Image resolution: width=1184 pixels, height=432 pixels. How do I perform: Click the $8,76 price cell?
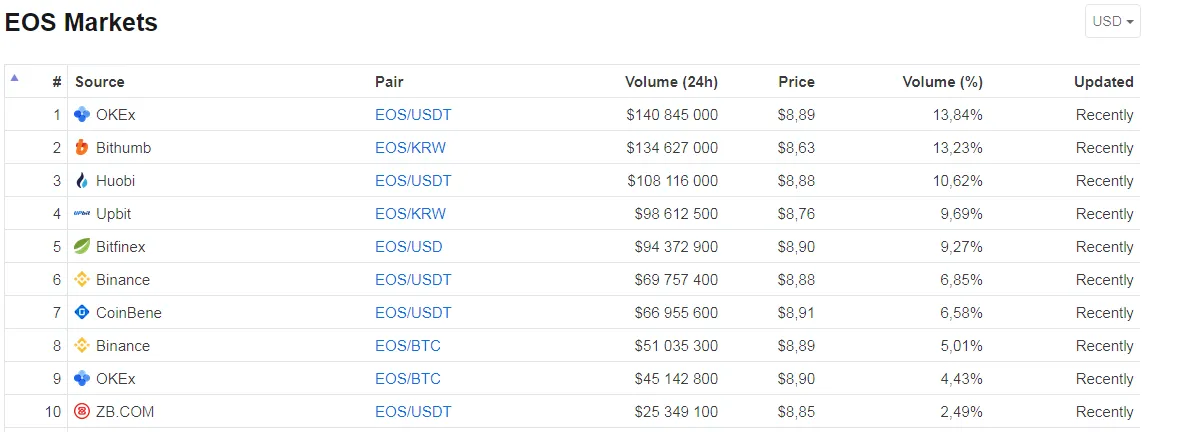(797, 214)
